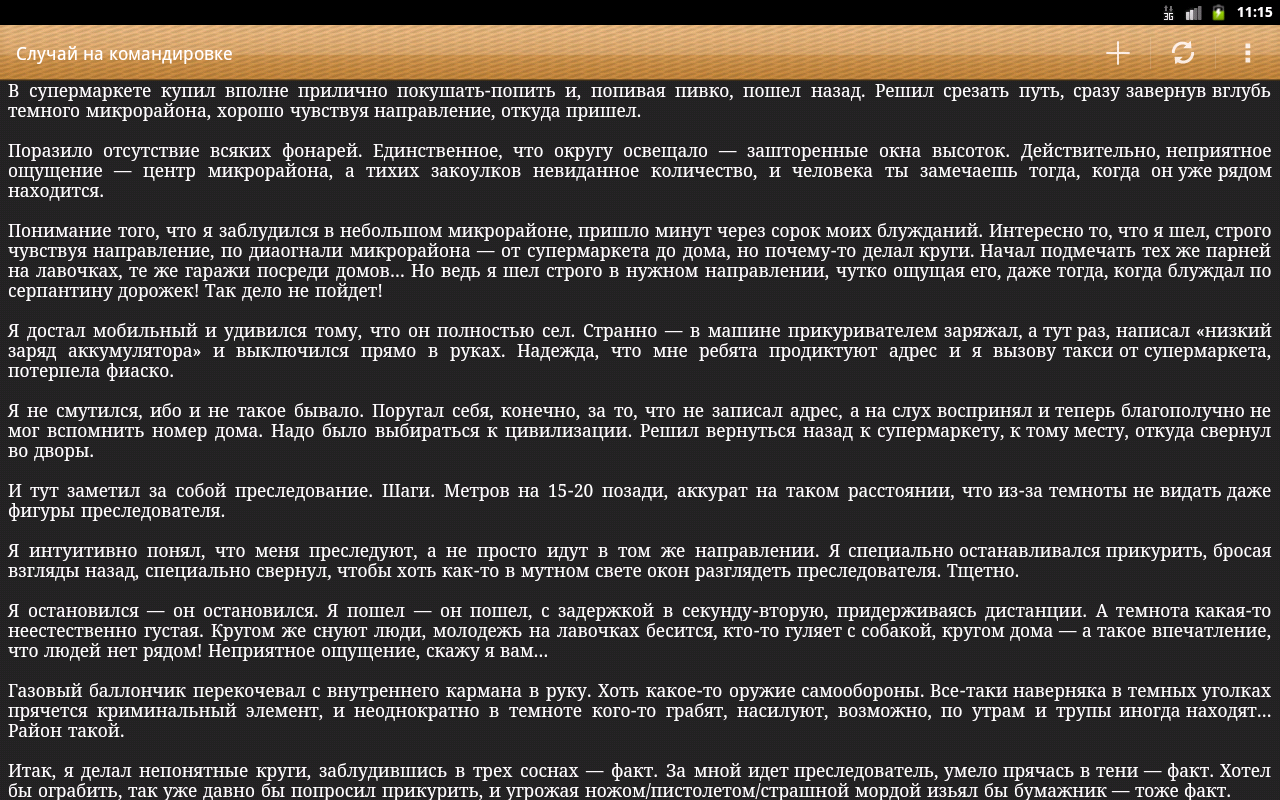Tap the quoted text «низкий заряд аккумулятора»

click(x=640, y=341)
